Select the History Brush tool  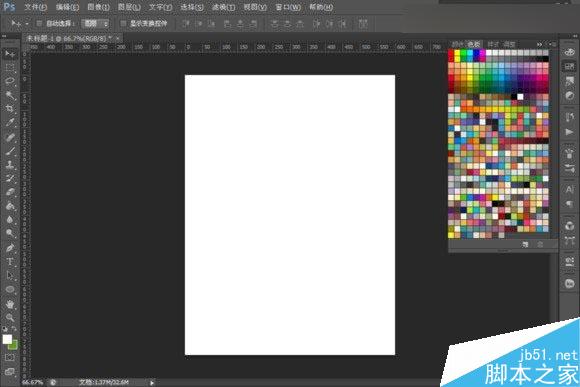[x=10, y=178]
